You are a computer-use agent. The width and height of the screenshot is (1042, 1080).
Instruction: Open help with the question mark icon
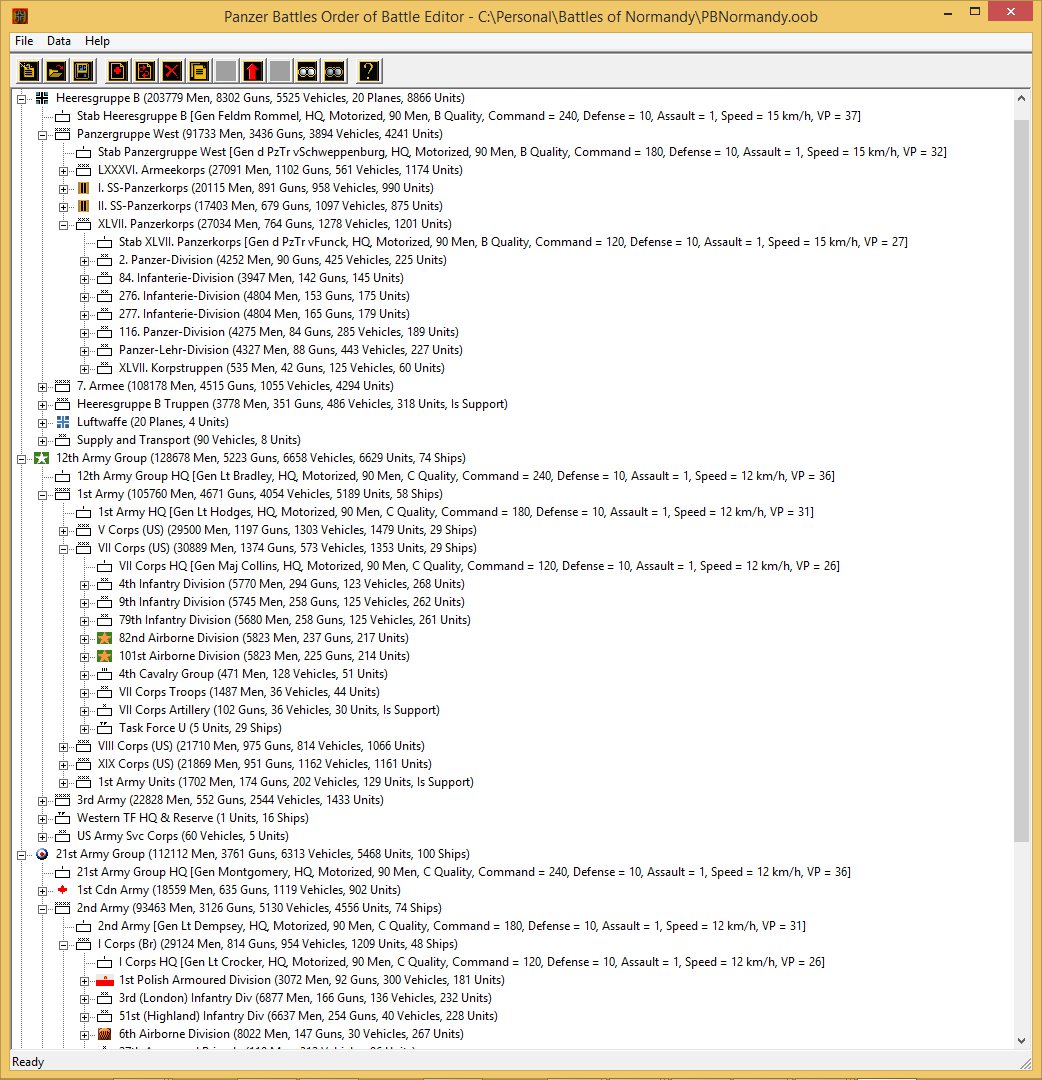tap(368, 71)
